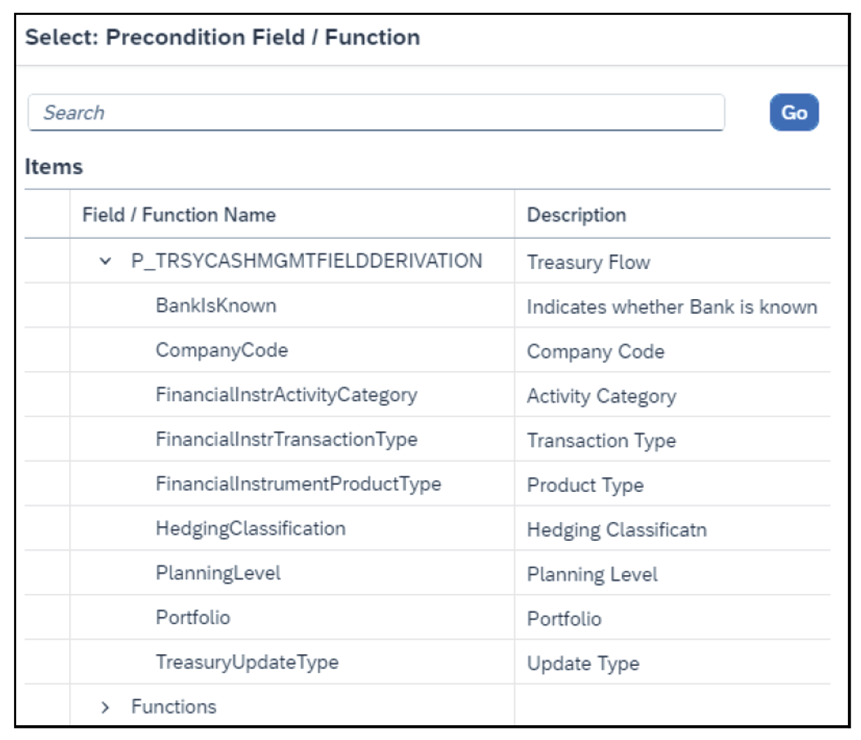Select the FinancialInstrumentProductType field

coord(298,484)
